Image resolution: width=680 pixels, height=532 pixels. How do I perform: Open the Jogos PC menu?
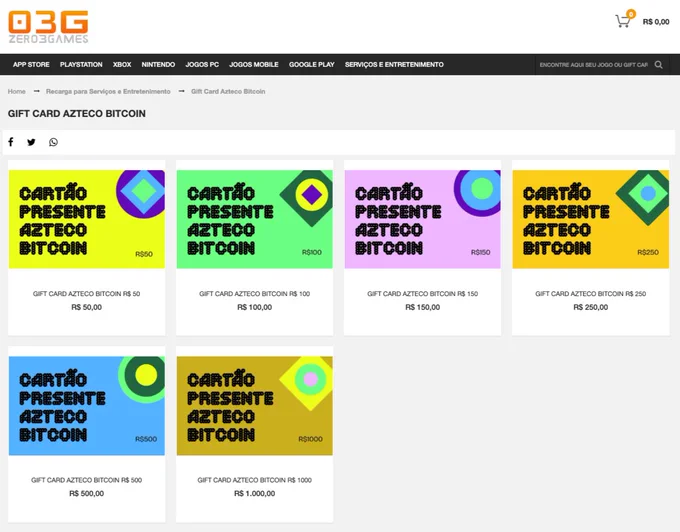tap(202, 65)
